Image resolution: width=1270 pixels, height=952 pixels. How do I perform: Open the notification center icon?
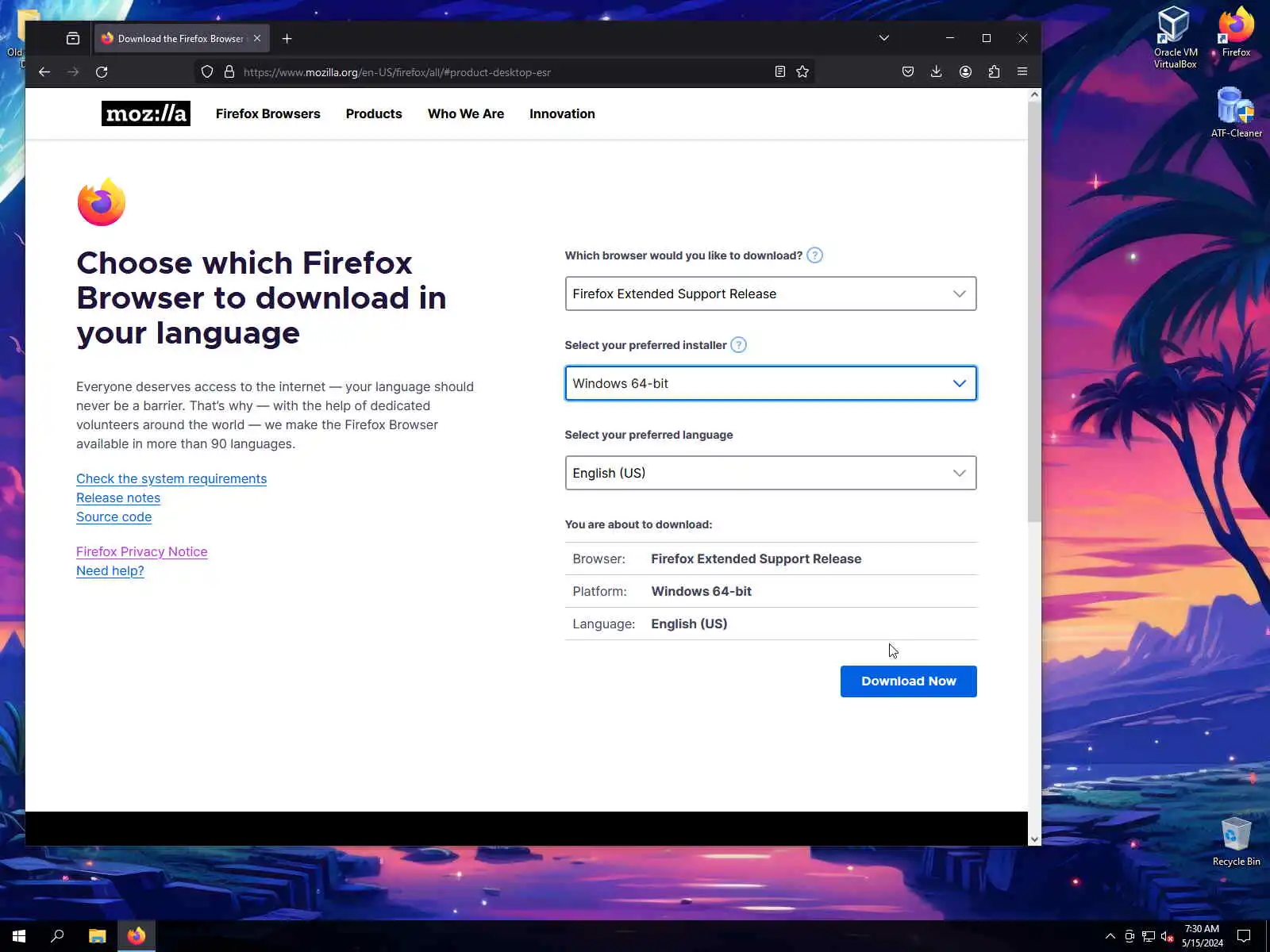point(1244,936)
